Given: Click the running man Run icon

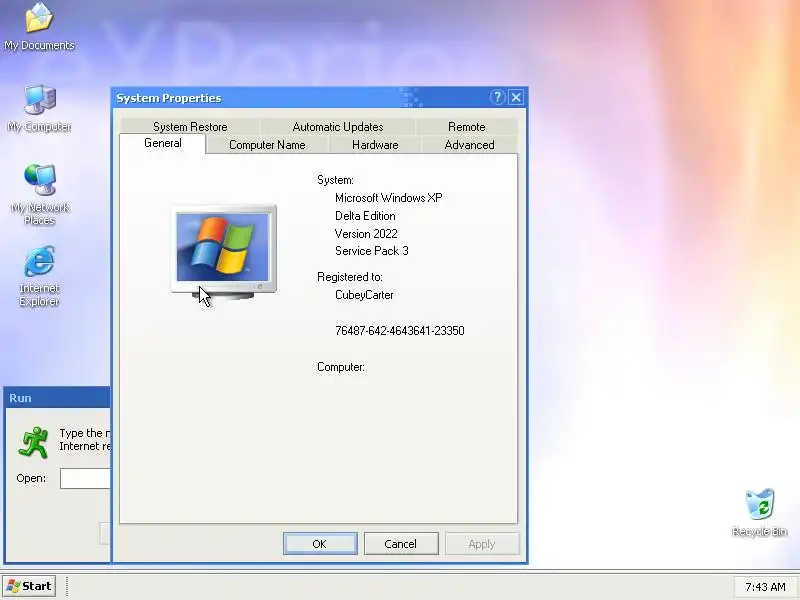Looking at the screenshot, I should click(x=33, y=442).
